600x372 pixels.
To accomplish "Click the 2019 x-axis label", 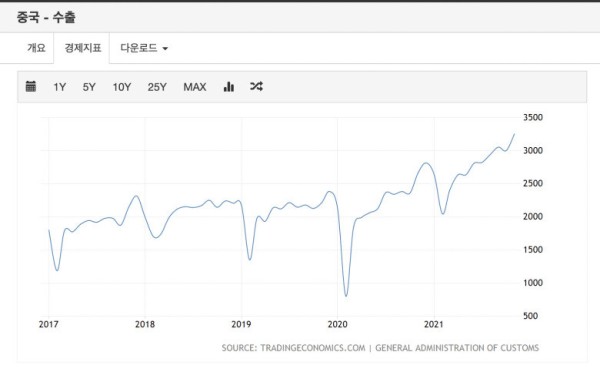I will (241, 324).
